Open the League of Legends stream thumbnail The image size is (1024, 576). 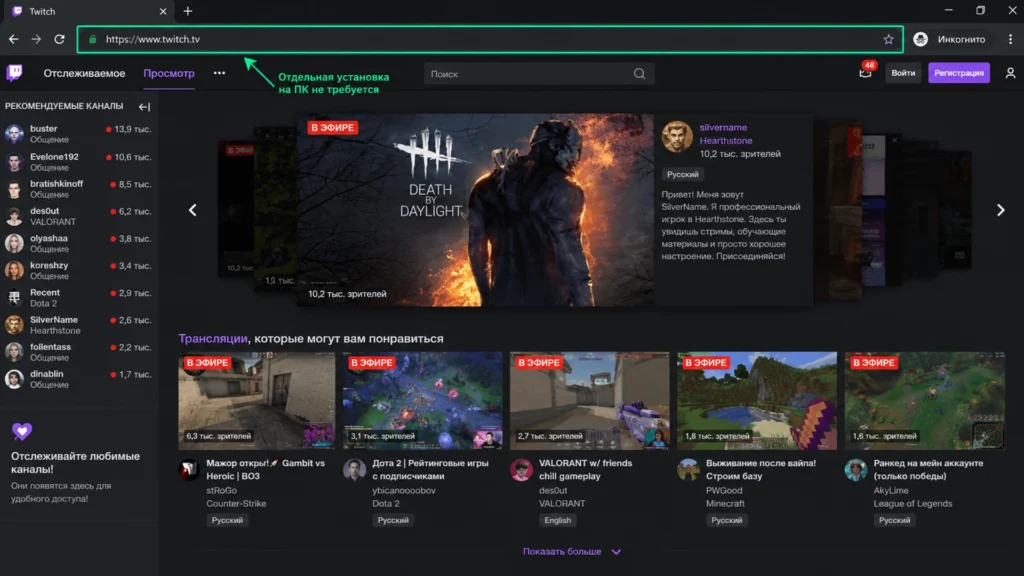[x=924, y=400]
